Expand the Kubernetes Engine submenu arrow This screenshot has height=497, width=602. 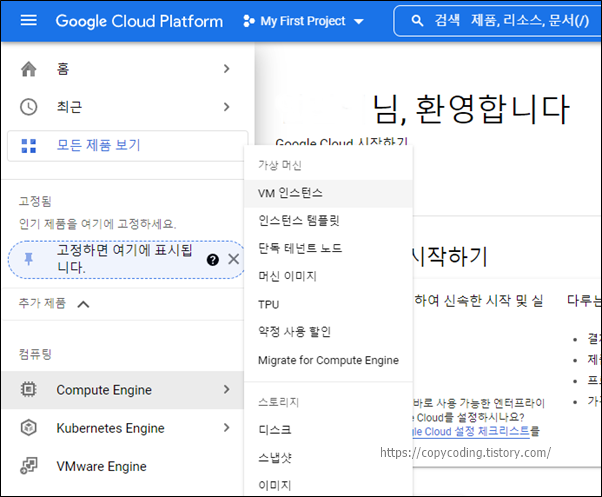pyautogui.click(x=227, y=428)
